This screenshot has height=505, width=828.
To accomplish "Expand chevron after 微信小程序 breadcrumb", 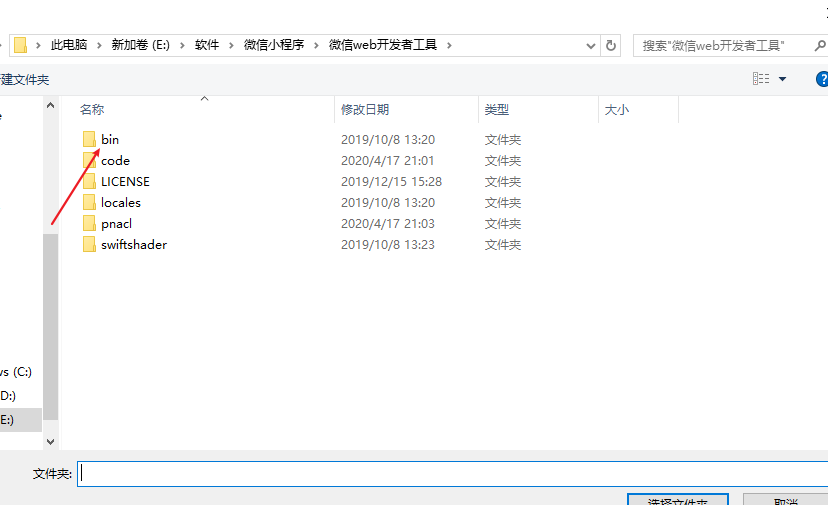I will (316, 45).
